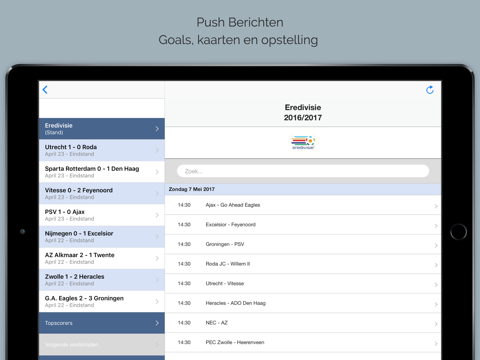Select Utrecht - Vitesse fixture
Viewport: 480px width, 360px height.
click(x=303, y=284)
